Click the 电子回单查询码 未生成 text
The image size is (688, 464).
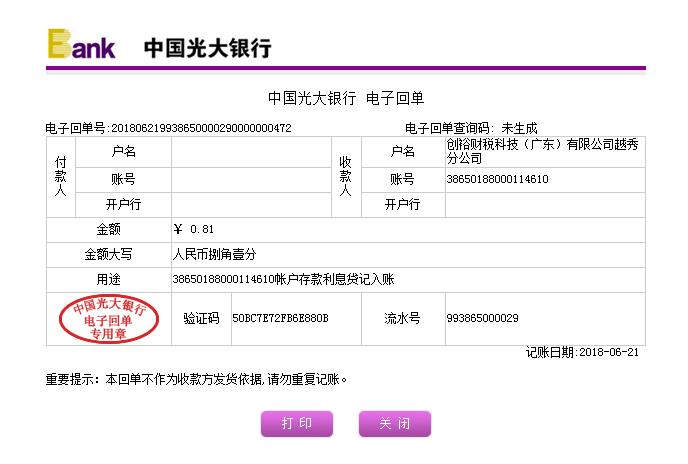click(x=471, y=128)
